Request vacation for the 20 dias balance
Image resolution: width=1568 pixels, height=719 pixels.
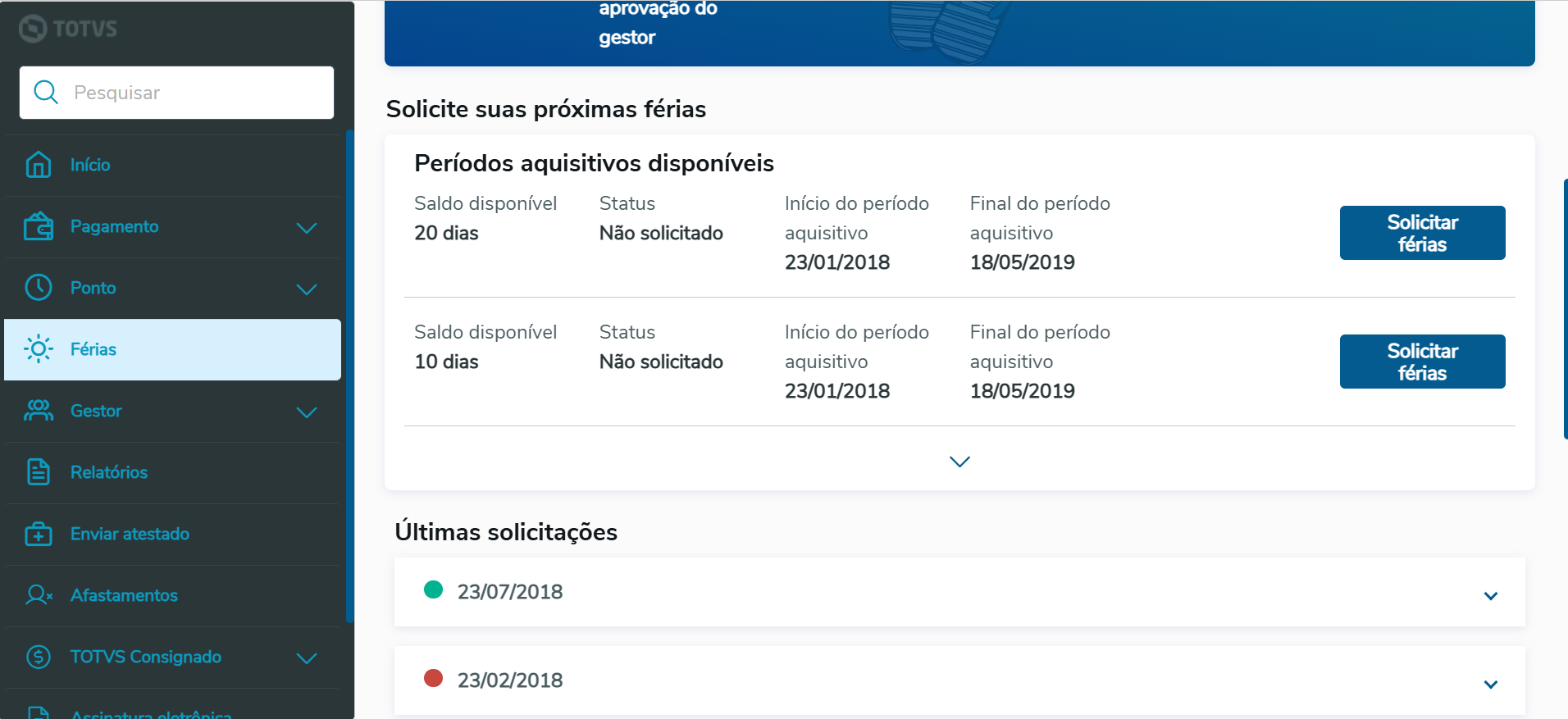1422,233
